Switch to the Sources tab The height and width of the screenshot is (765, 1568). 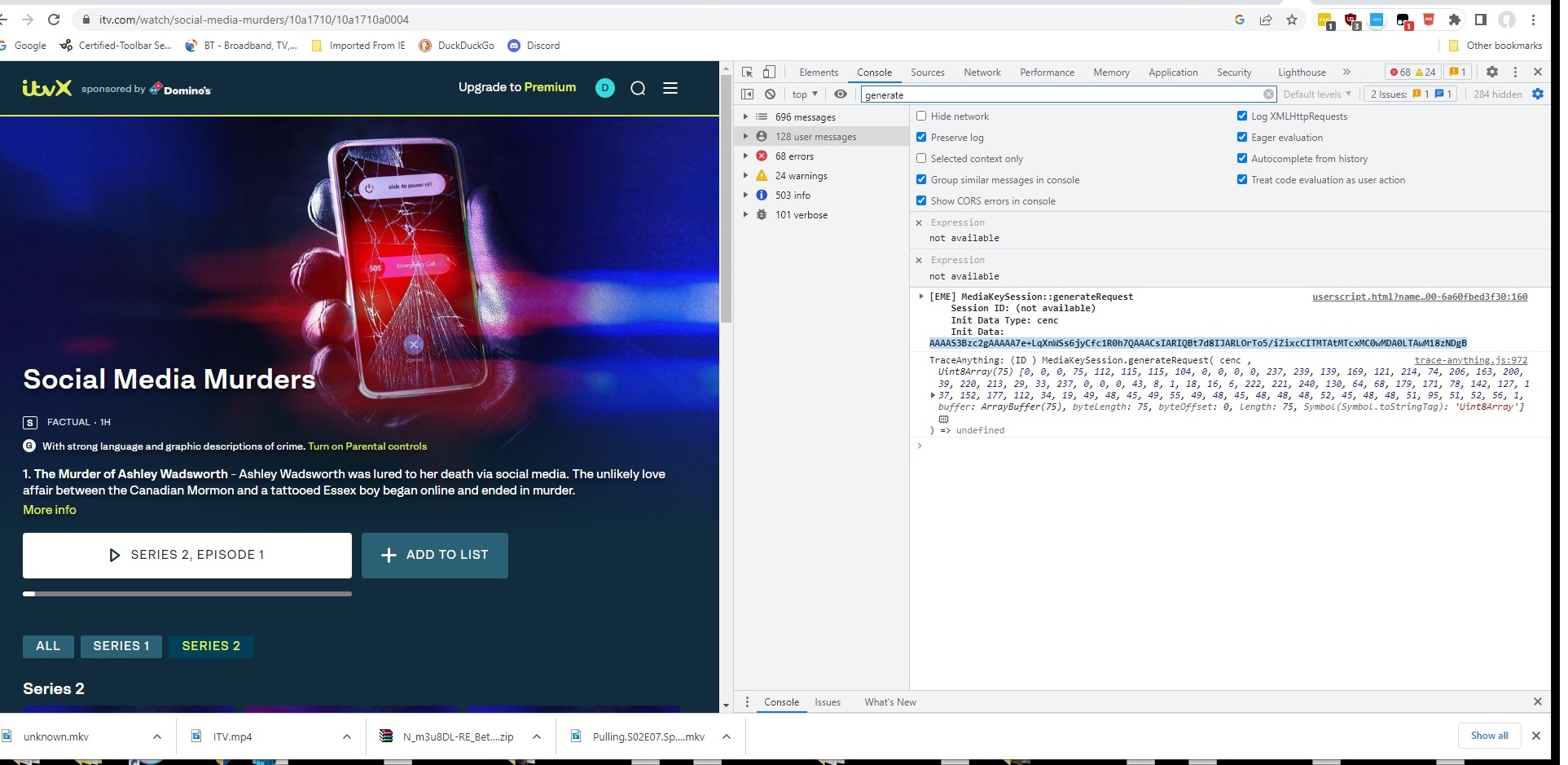point(928,73)
